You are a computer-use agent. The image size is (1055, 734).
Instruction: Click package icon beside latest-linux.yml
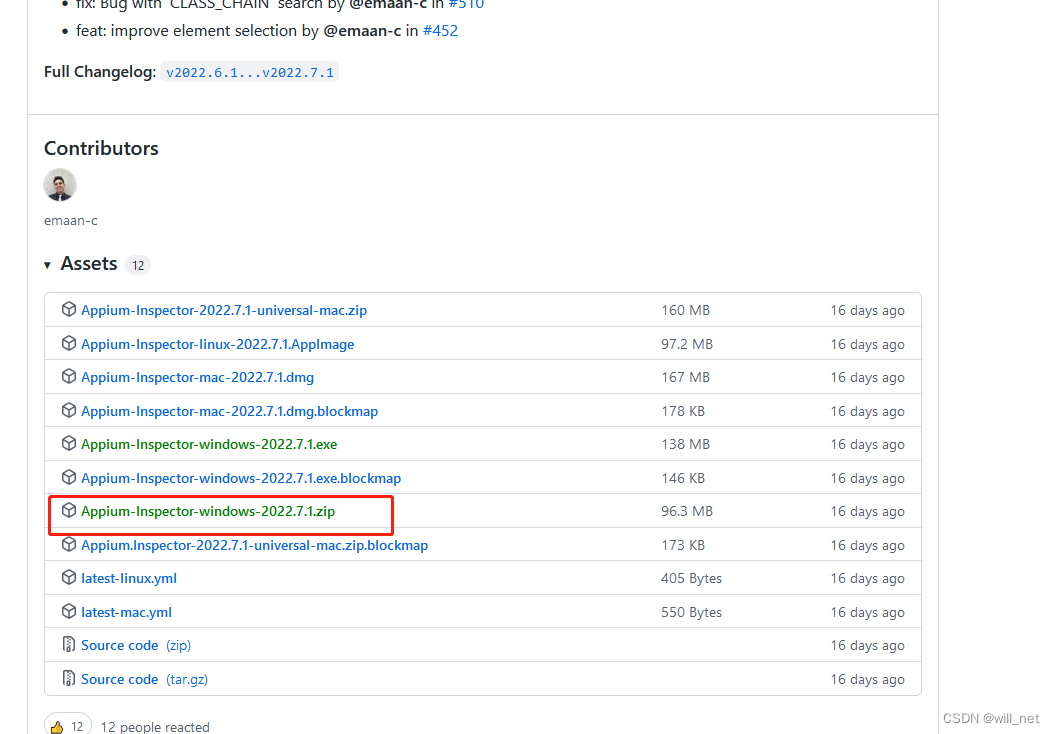(69, 577)
